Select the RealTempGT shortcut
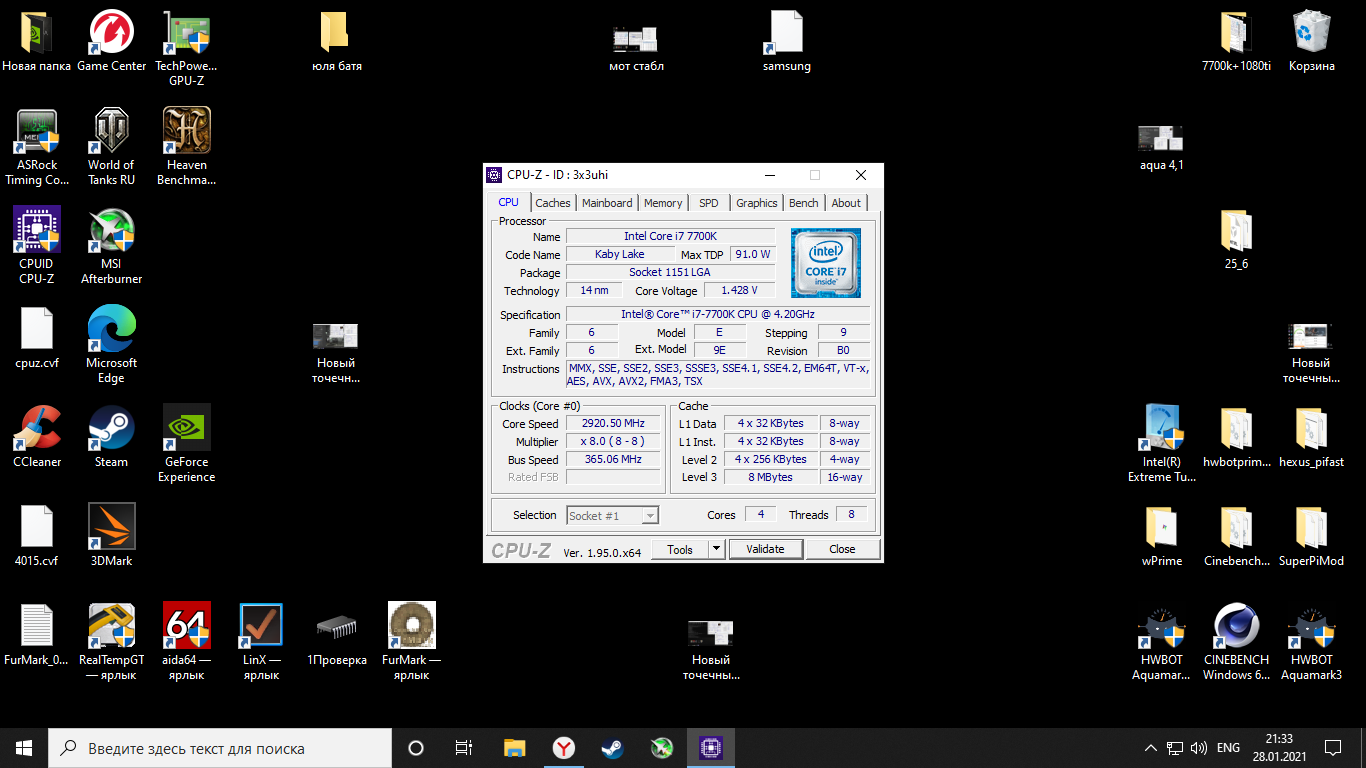1366x768 pixels. point(111,642)
